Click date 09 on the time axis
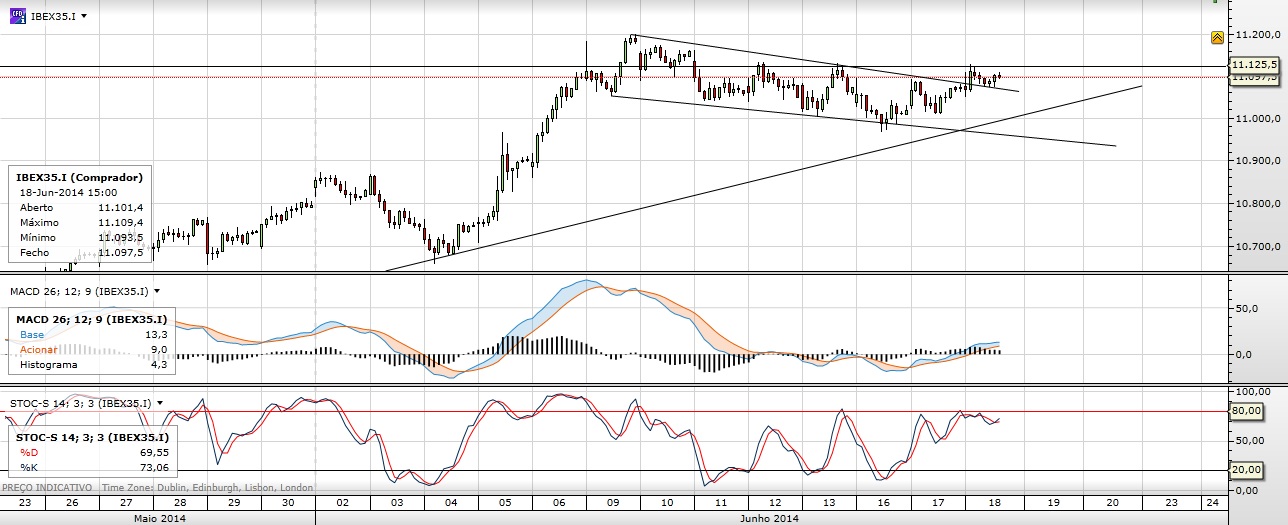 click(x=613, y=502)
